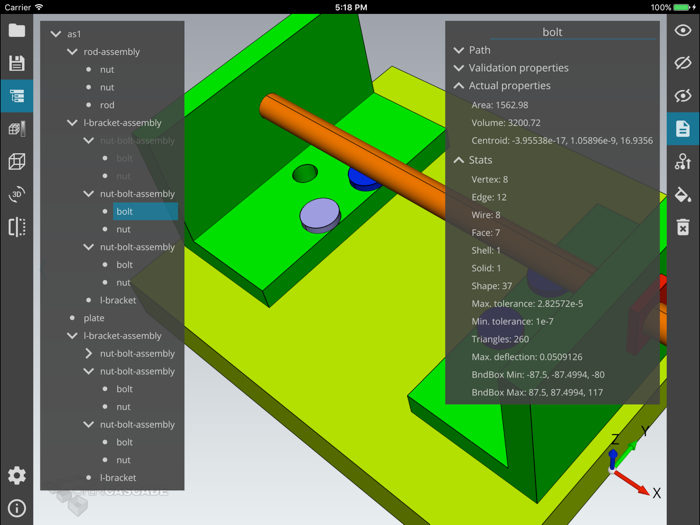This screenshot has width=700, height=525.
Task: Click the Edge: 12 stat
Action: pos(489,197)
